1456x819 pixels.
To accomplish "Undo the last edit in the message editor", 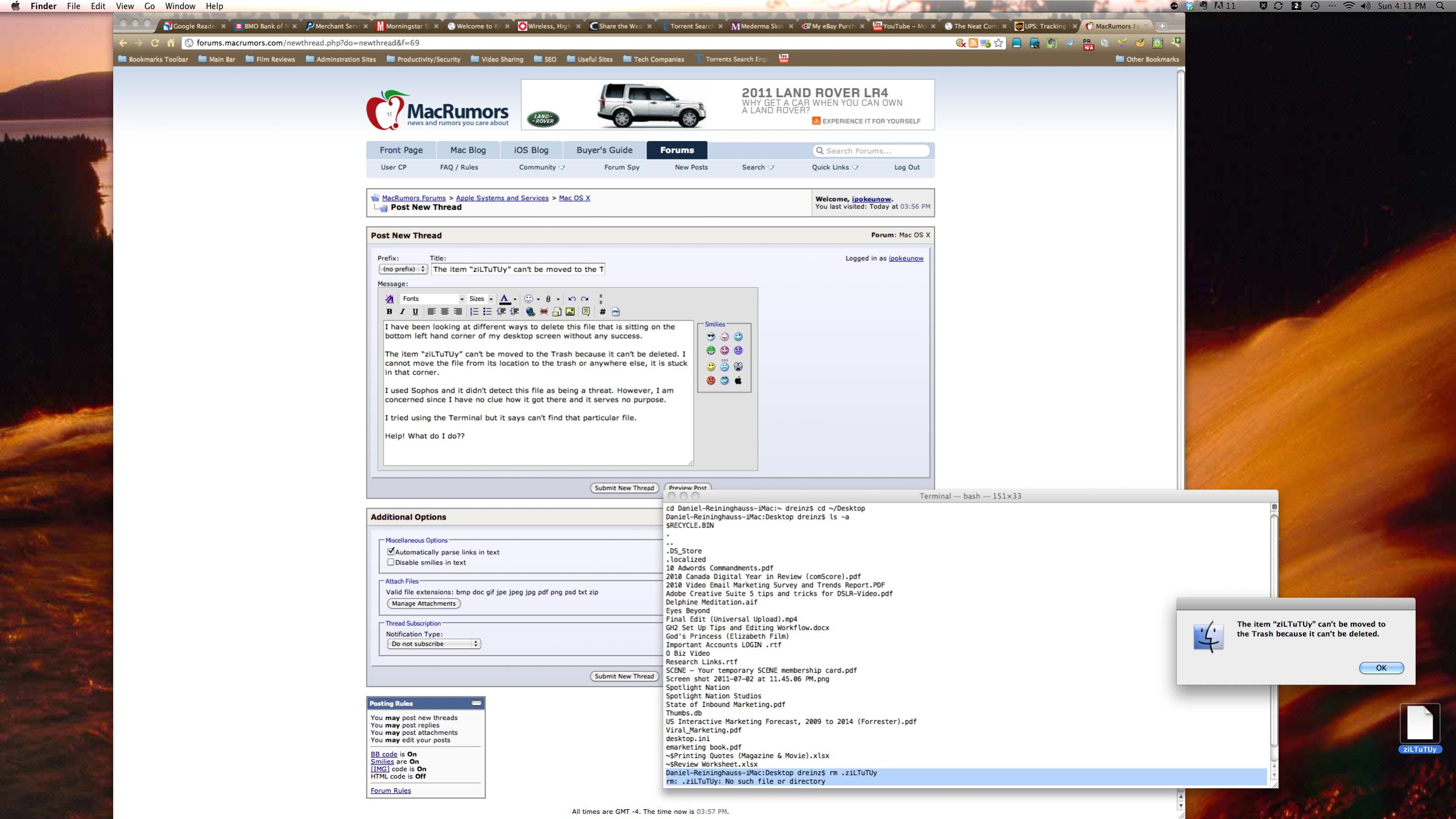I will pyautogui.click(x=572, y=299).
